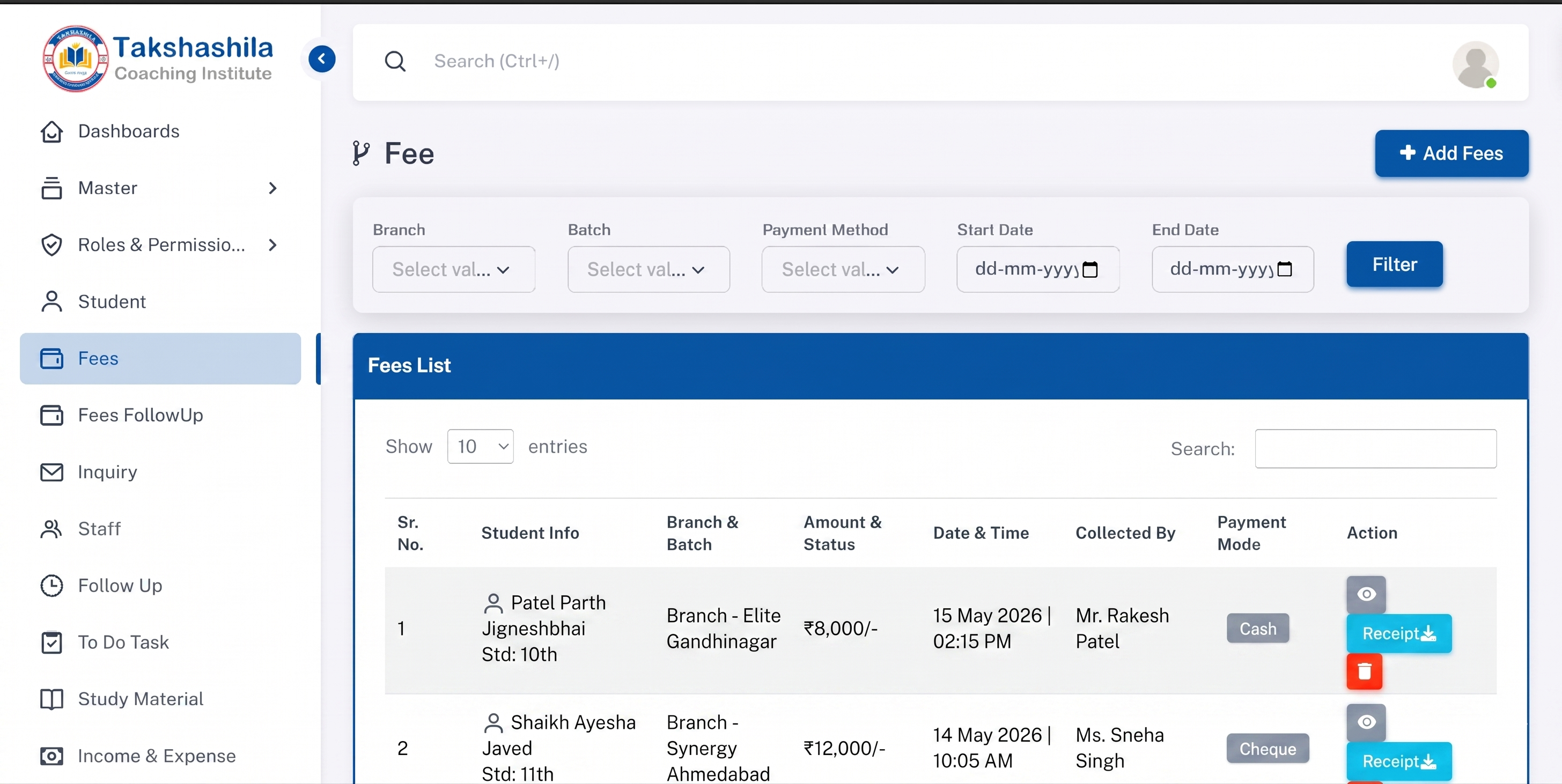Collapse the sidebar with the chevron button

point(321,59)
